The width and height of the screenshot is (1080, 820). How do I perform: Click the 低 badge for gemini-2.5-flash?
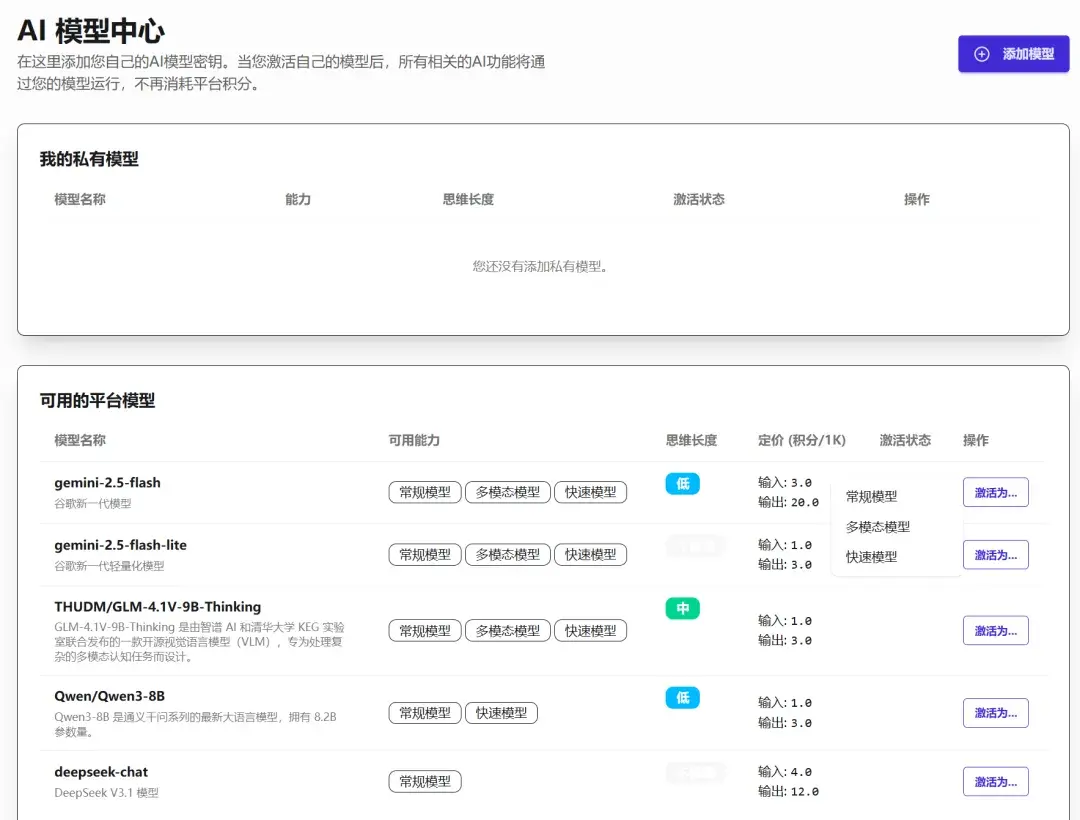(x=682, y=484)
